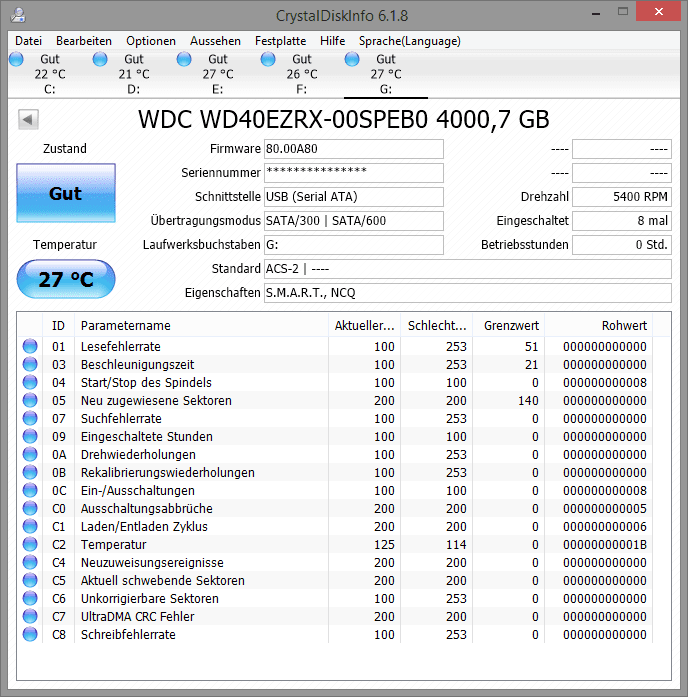The width and height of the screenshot is (688, 697).
Task: Click threshold value 140
Action: click(x=528, y=401)
